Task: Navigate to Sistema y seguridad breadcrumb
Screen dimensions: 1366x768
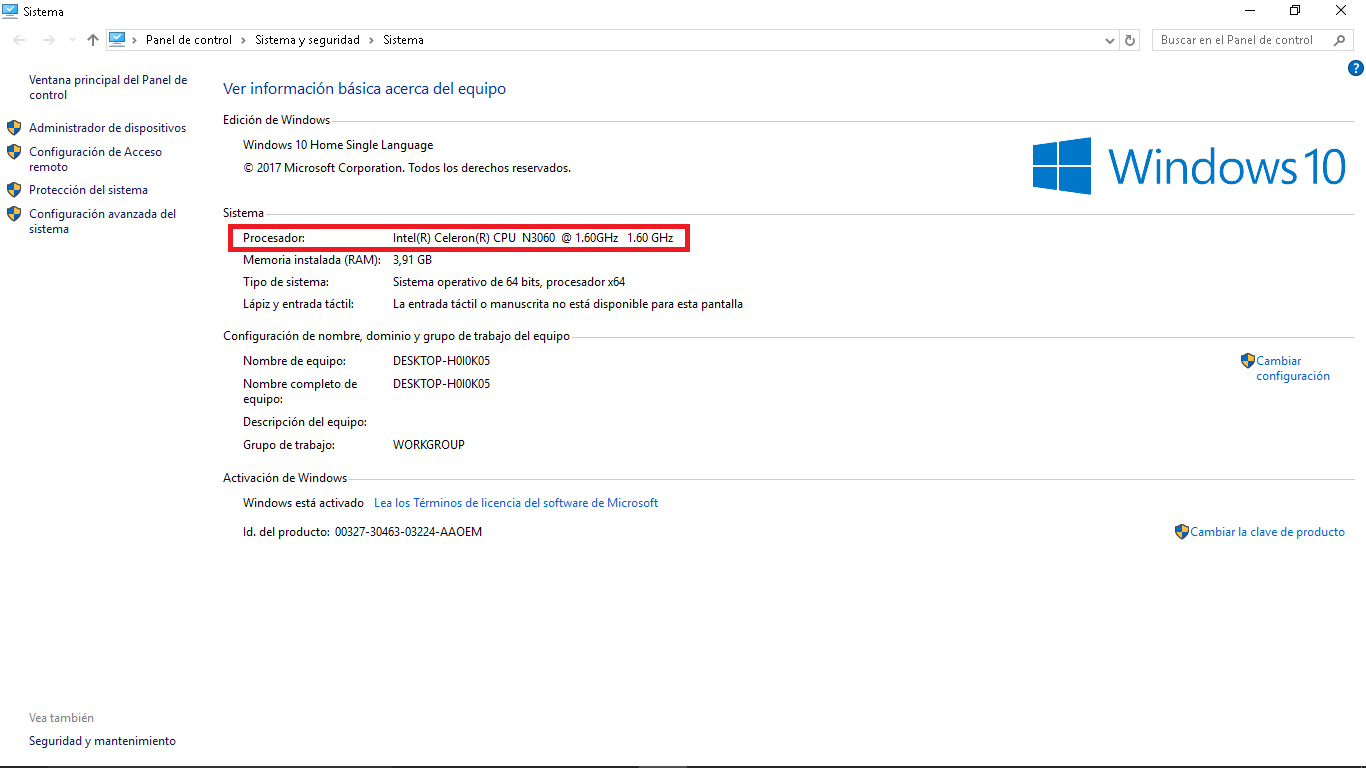Action: (x=307, y=40)
